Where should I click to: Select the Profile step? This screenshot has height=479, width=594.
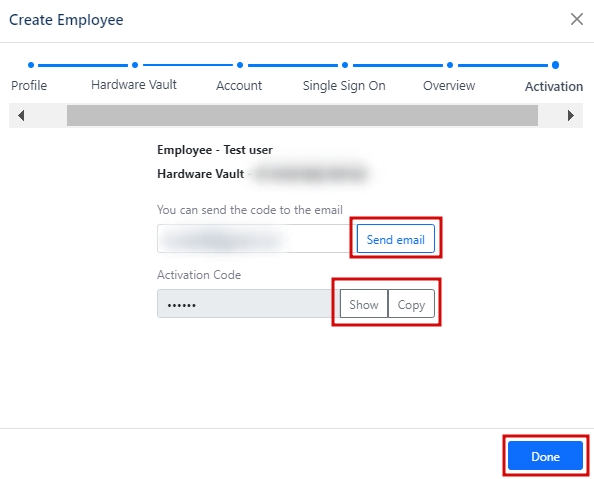tap(29, 86)
